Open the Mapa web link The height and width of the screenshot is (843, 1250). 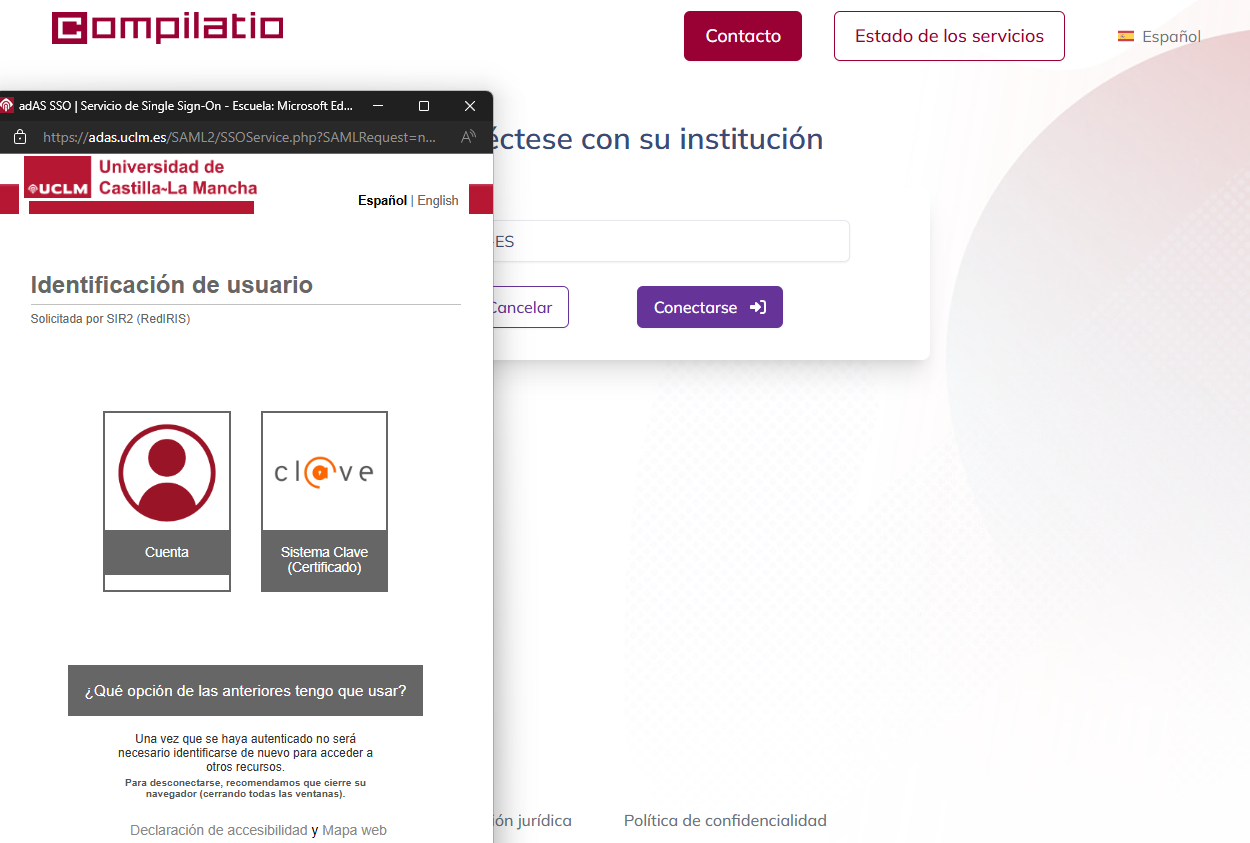coord(354,830)
